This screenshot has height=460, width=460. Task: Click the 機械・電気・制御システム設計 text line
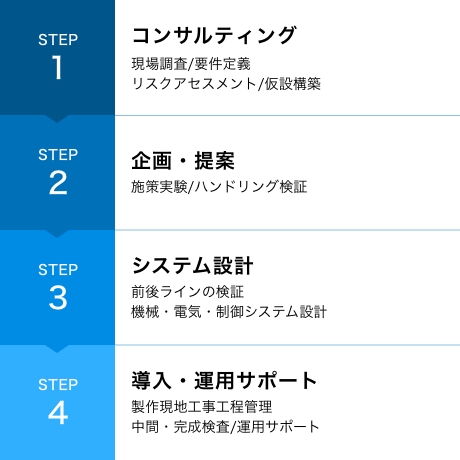(229, 312)
